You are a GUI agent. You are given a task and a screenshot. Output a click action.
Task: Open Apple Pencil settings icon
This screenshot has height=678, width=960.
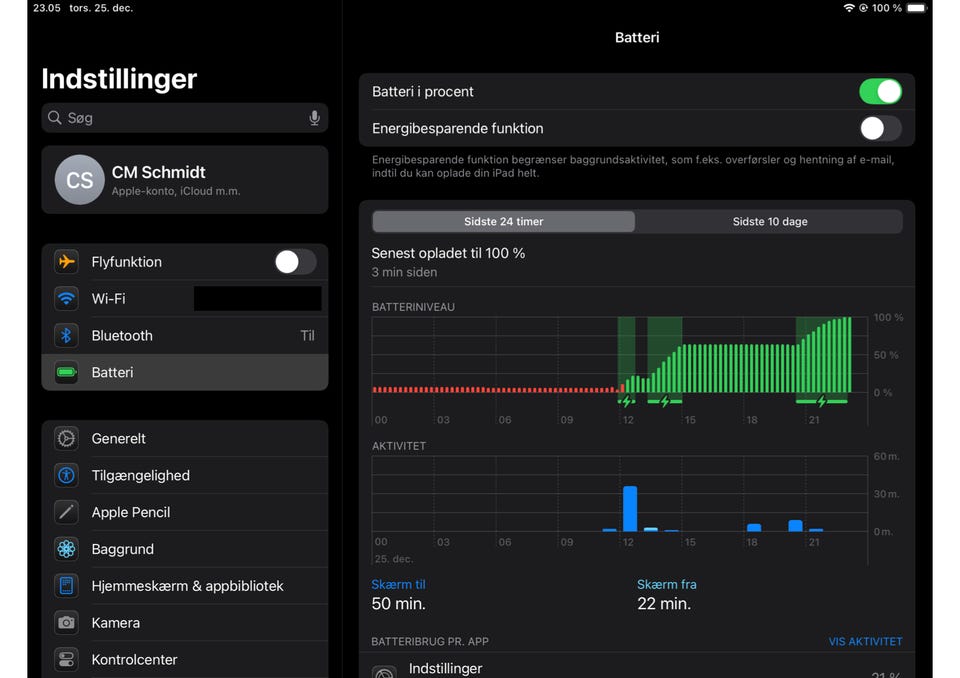point(67,513)
